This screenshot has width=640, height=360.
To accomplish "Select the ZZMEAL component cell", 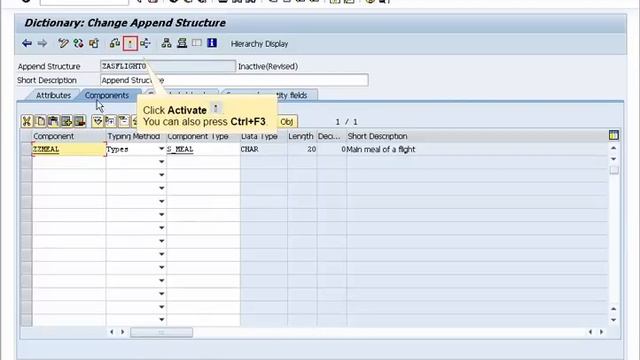I will tap(69, 149).
